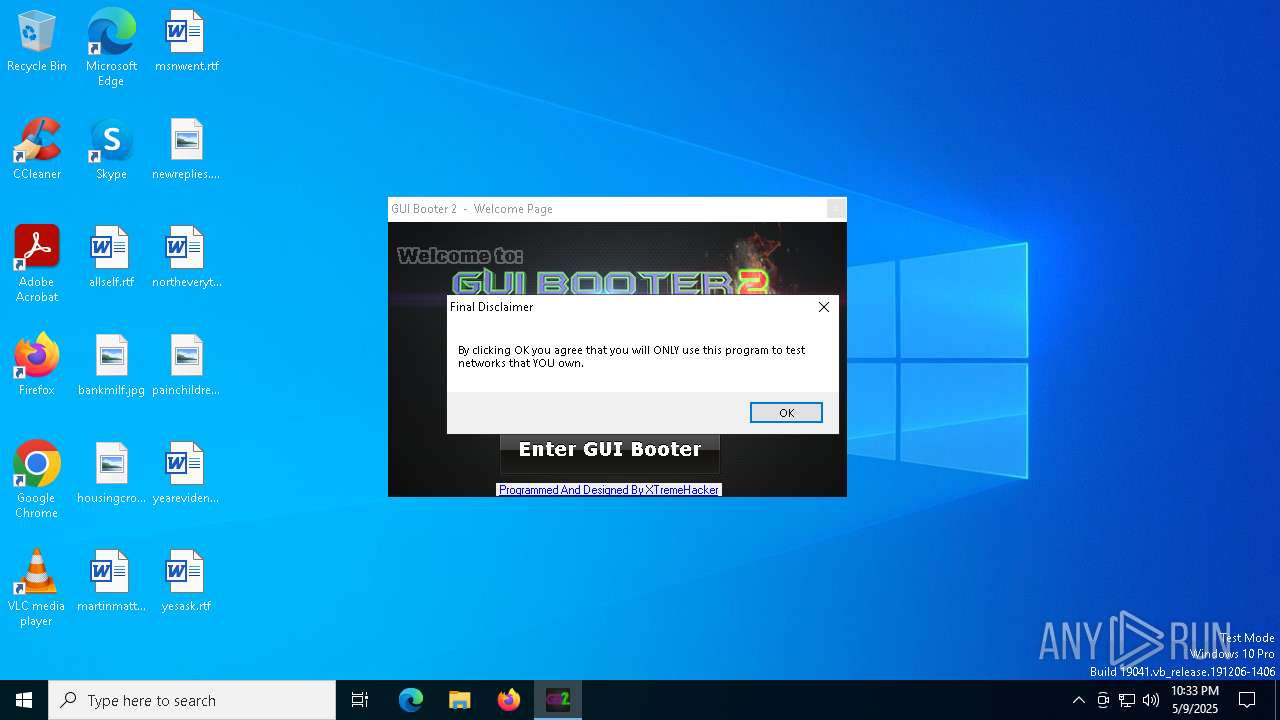Click the taskbar search box
The image size is (1280, 720).
(192, 700)
